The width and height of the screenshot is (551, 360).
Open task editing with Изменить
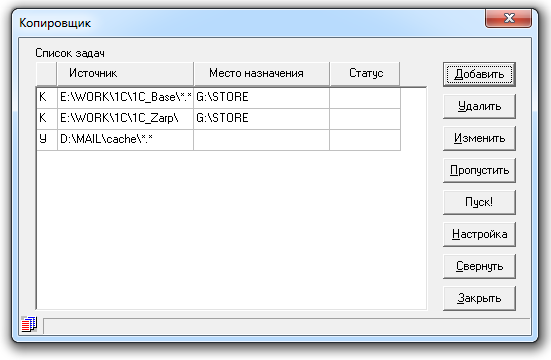point(479,138)
